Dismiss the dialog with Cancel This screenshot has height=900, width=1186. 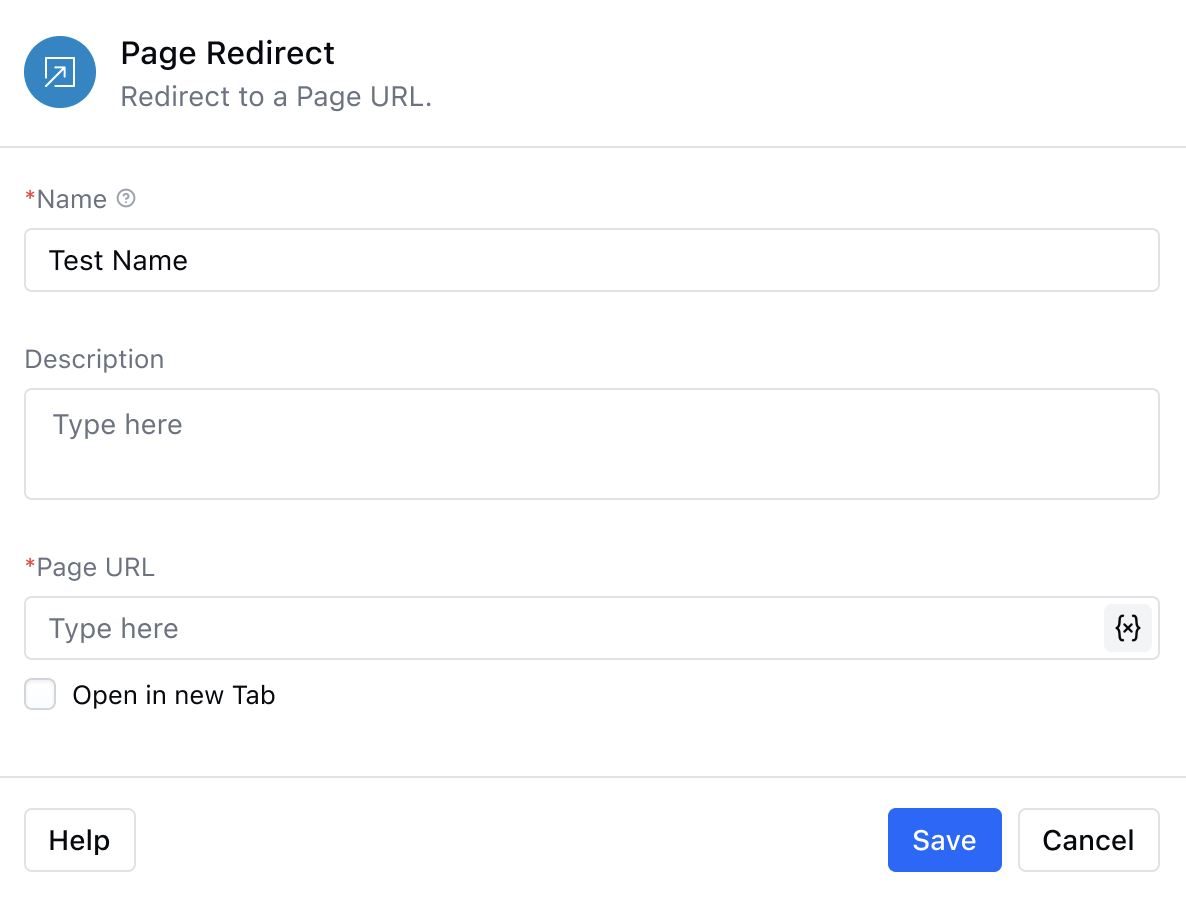pos(1088,840)
